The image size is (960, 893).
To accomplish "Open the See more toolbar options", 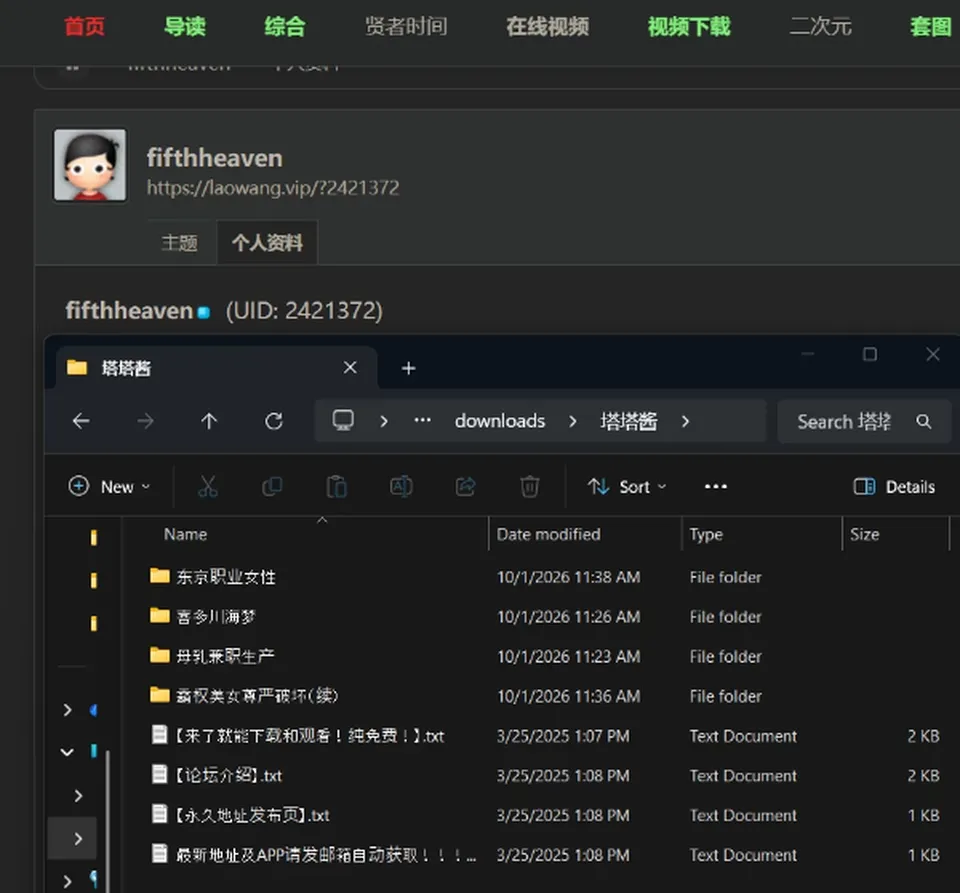I will pyautogui.click(x=716, y=487).
